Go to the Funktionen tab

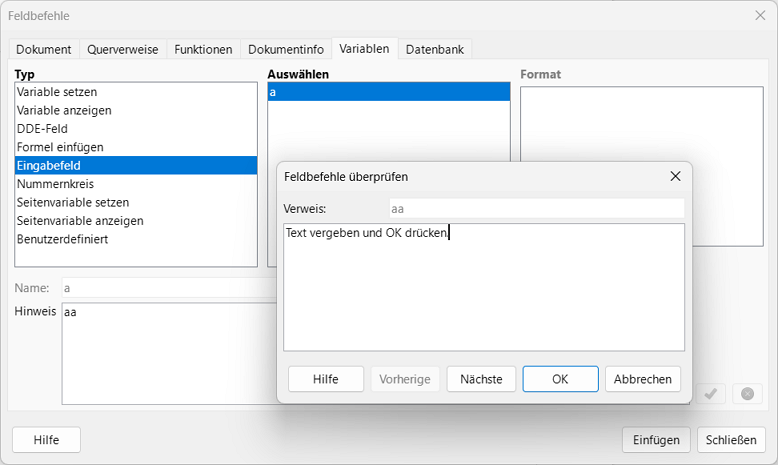[x=203, y=49]
